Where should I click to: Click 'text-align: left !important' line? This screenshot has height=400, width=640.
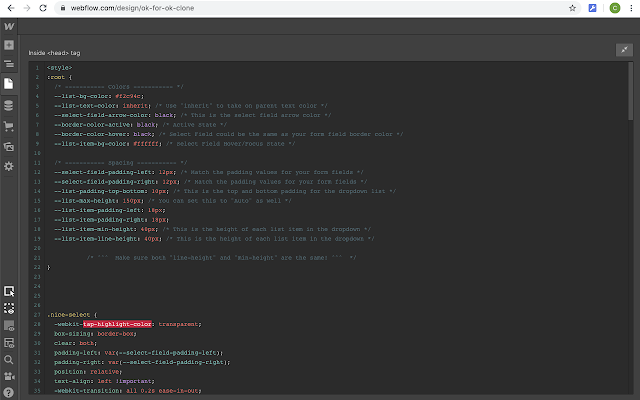pyautogui.click(x=104, y=381)
